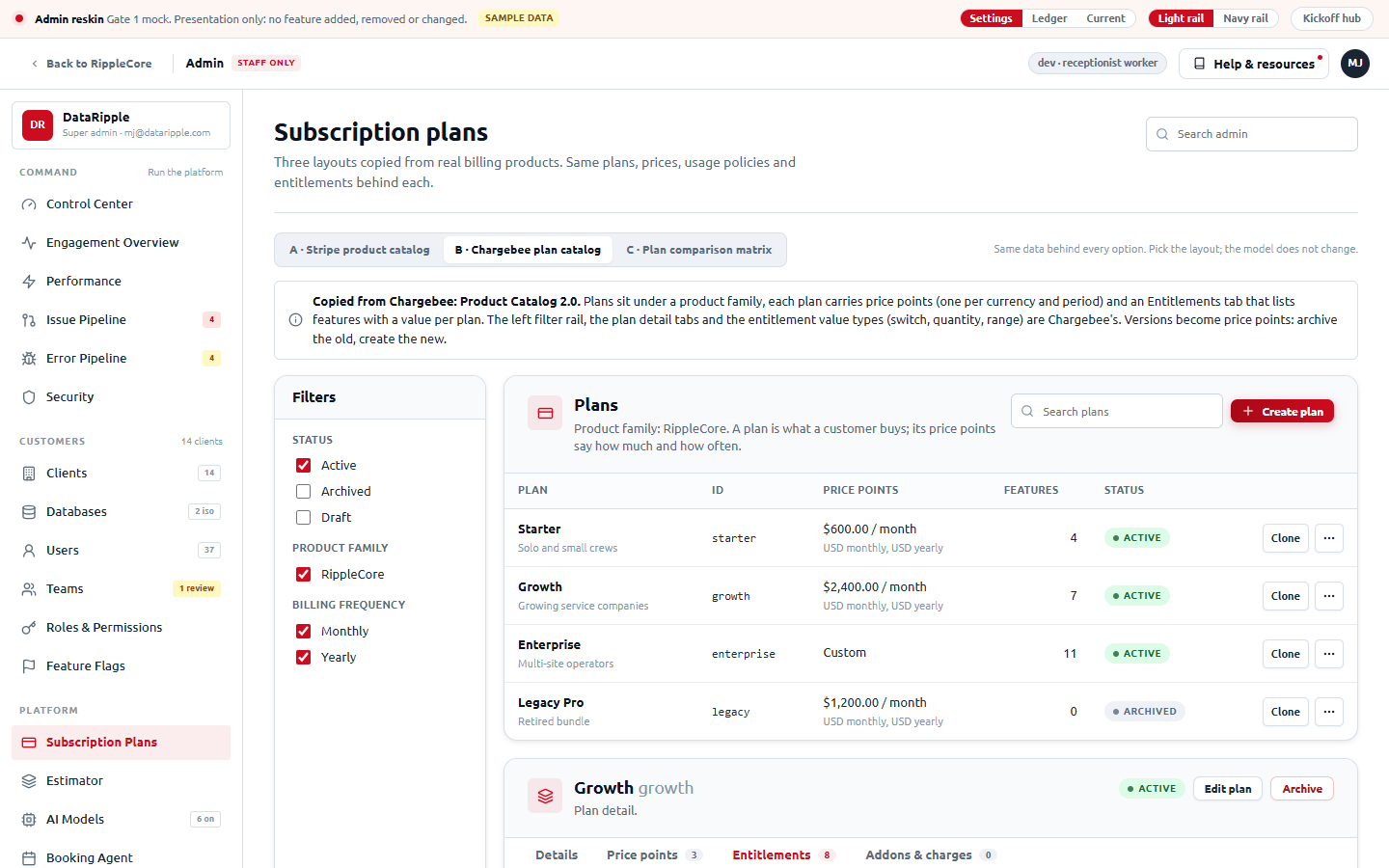The height and width of the screenshot is (868, 1389).
Task: Select the Navy rail theme option
Action: click(x=1245, y=18)
